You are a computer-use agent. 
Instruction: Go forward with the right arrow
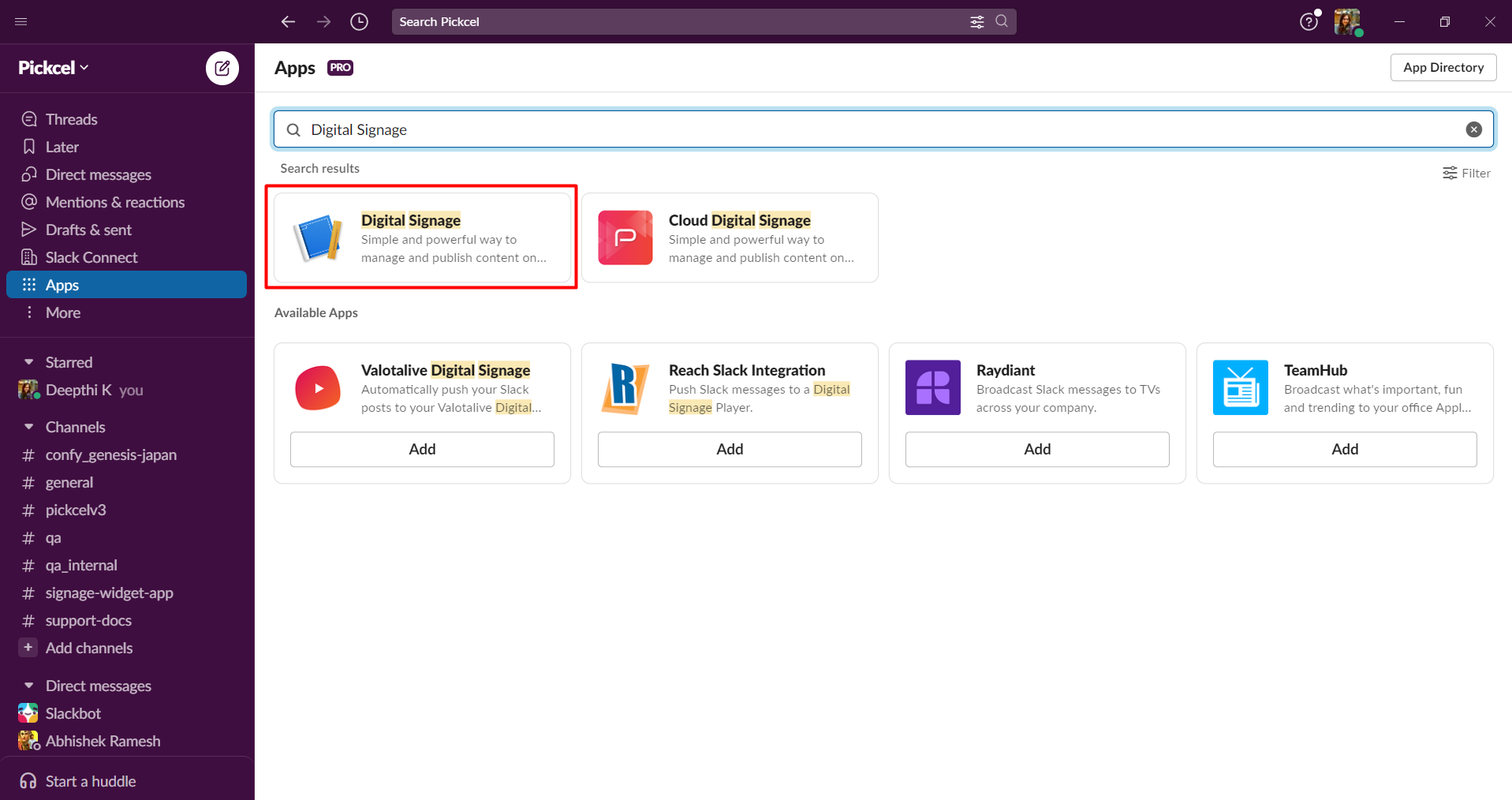tap(323, 21)
